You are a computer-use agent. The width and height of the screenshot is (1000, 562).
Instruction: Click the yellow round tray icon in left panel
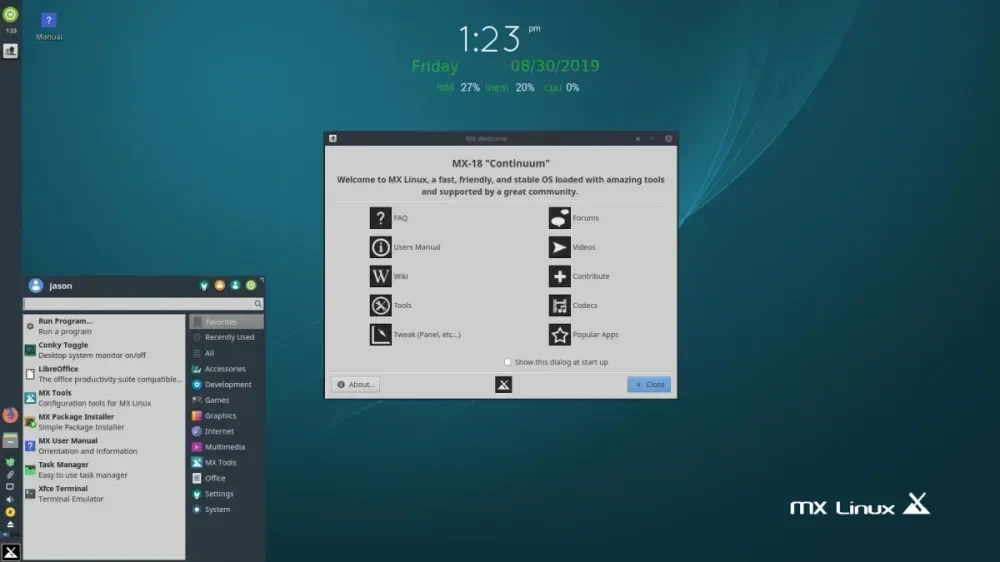pos(10,512)
